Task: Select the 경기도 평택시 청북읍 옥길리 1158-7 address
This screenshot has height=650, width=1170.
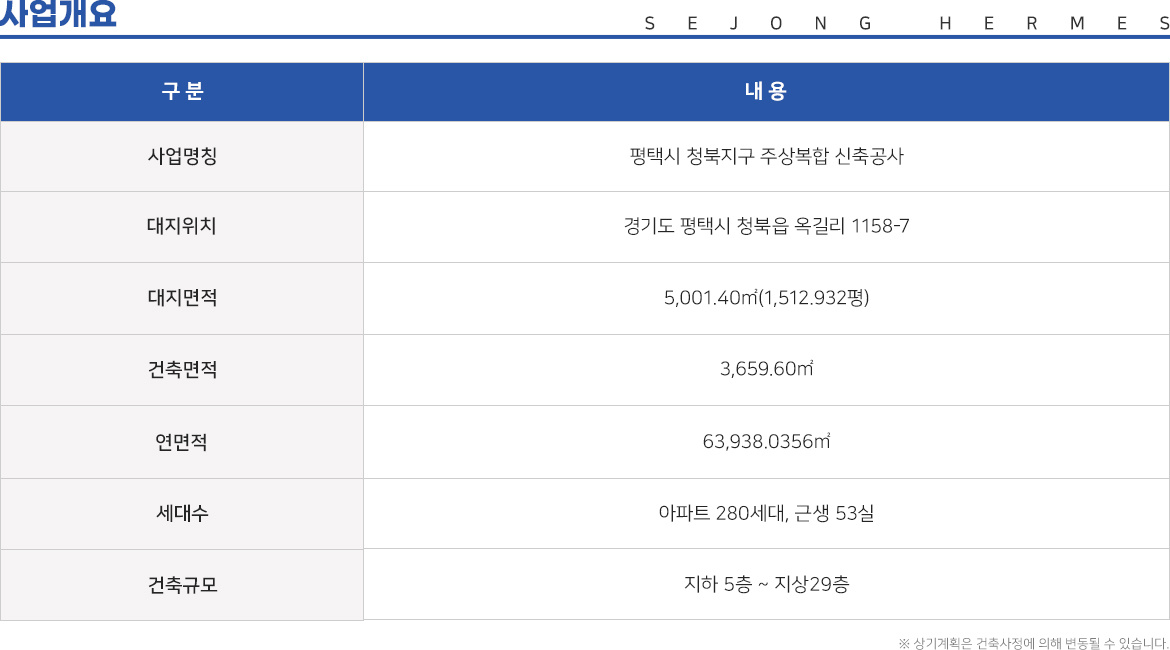Action: tap(766, 226)
